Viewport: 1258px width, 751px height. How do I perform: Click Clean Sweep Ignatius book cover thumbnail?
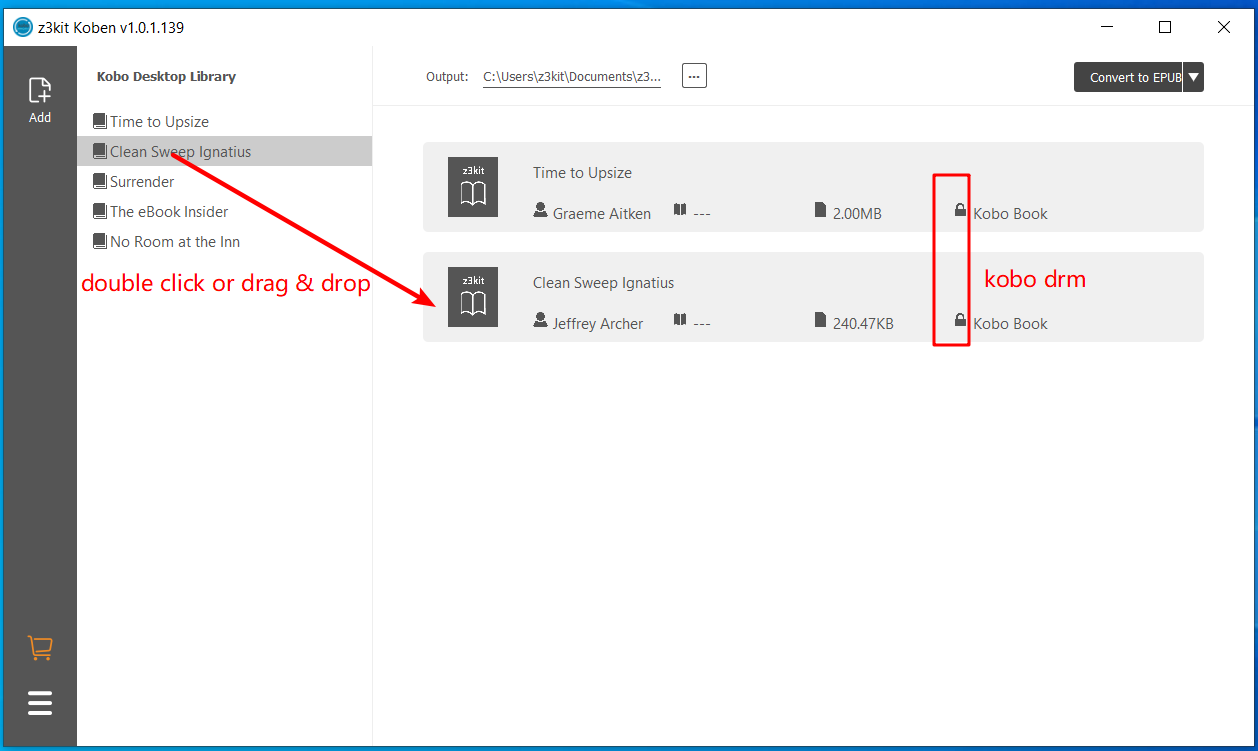pyautogui.click(x=473, y=297)
